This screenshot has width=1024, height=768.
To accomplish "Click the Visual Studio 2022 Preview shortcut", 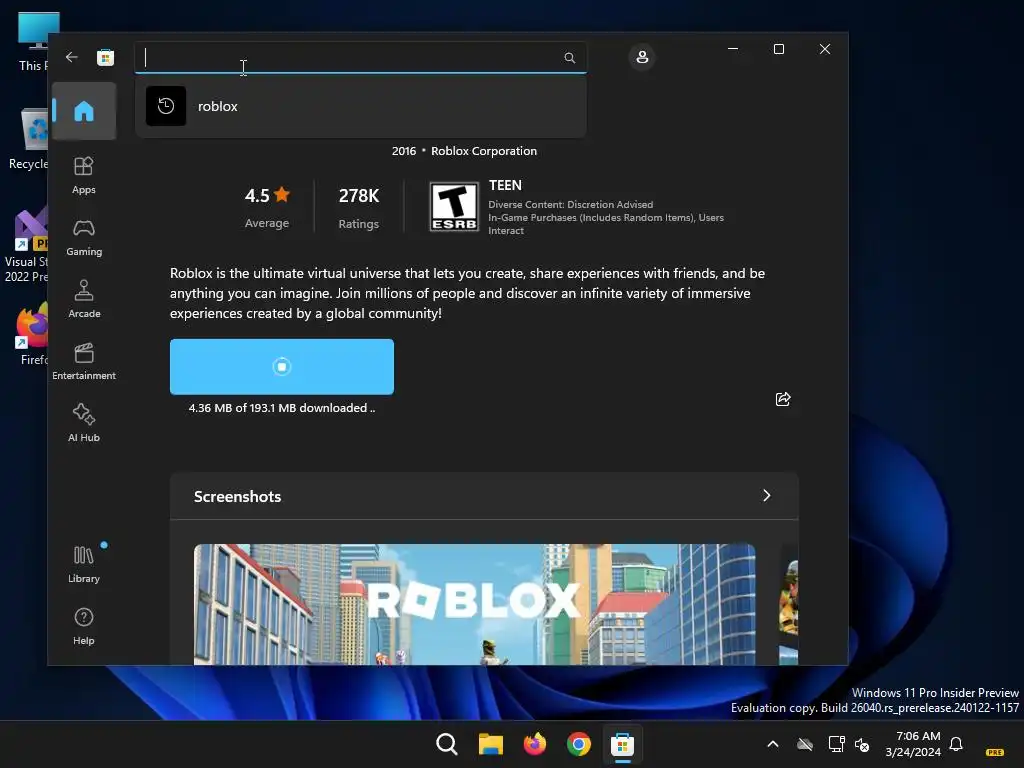I will click(27, 245).
